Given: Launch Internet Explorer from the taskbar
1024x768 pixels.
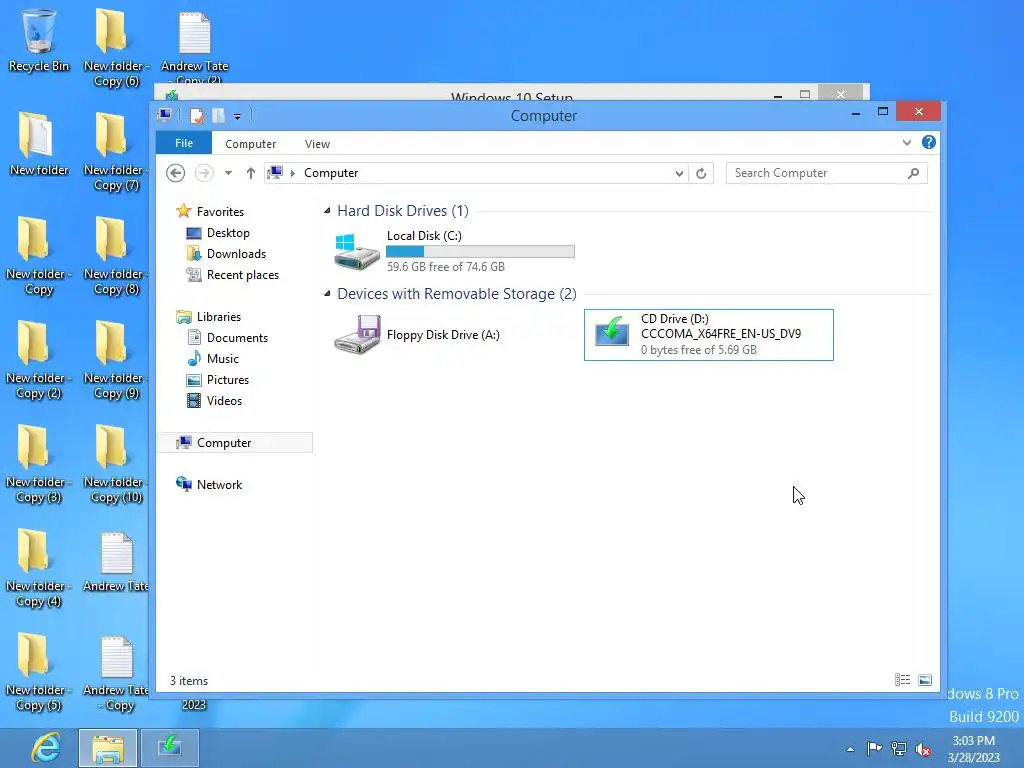Looking at the screenshot, I should pos(46,748).
